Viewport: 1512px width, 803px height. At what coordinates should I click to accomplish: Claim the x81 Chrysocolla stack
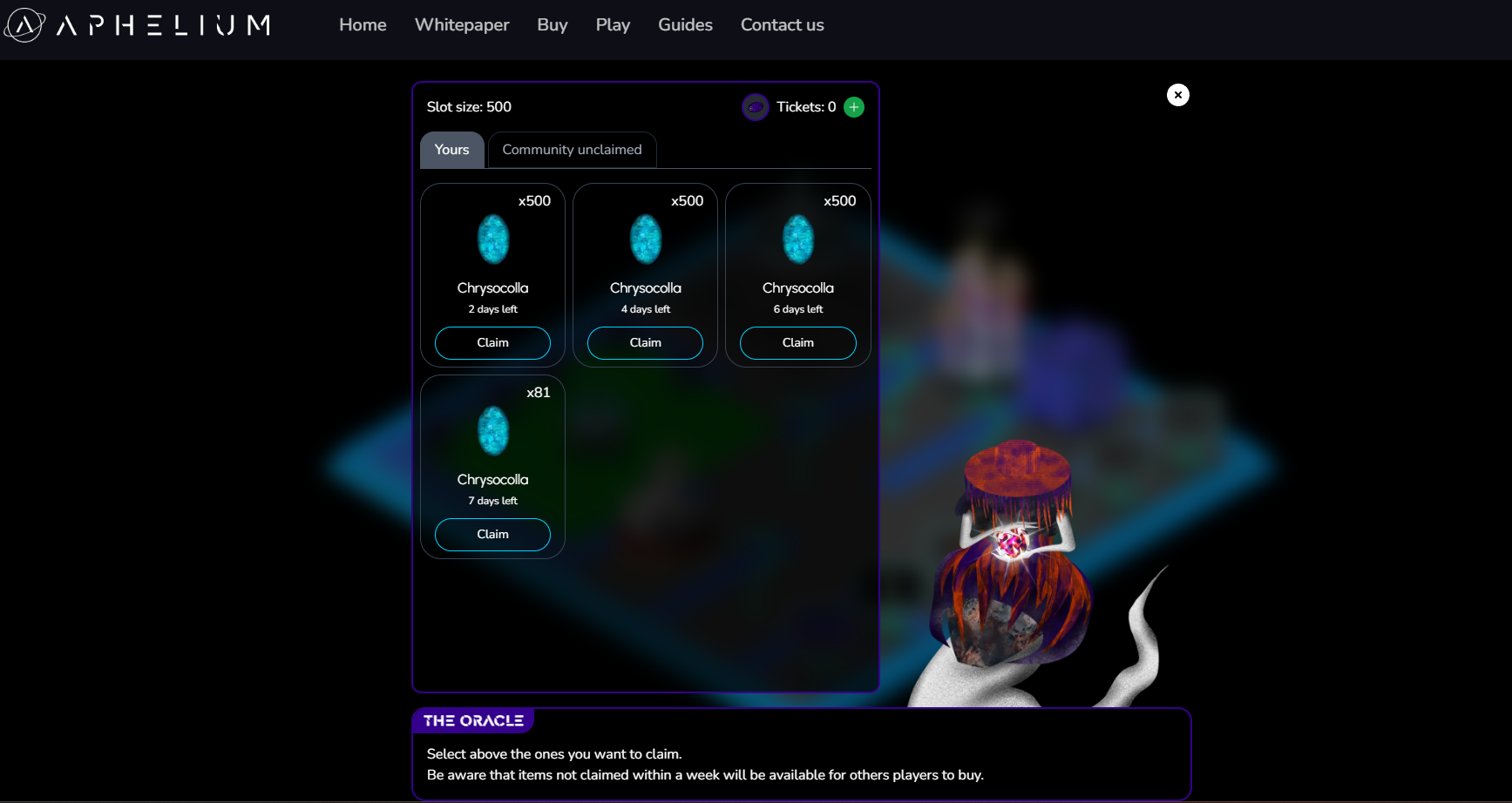click(492, 535)
